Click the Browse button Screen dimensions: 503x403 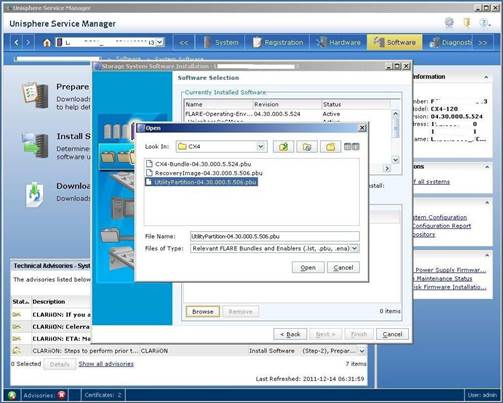[x=203, y=312]
